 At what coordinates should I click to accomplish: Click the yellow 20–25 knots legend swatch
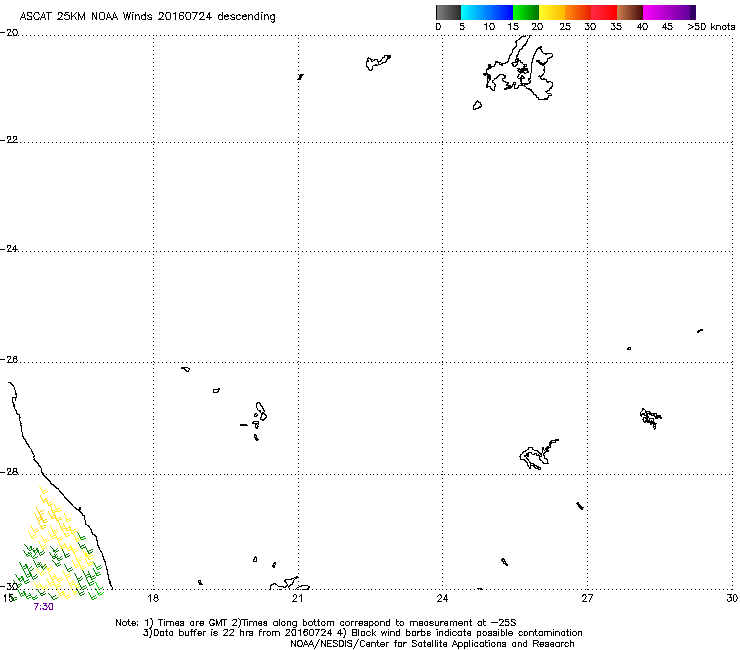coord(552,12)
